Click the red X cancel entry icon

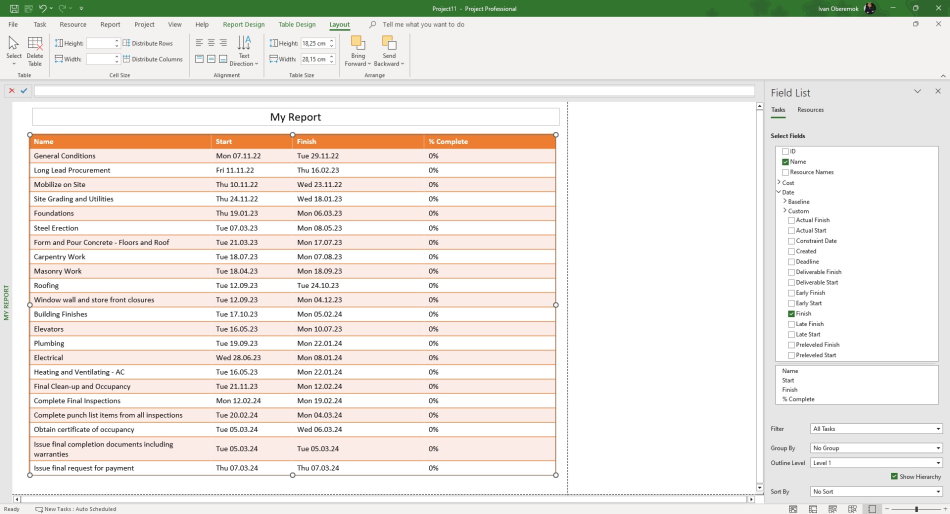12,90
